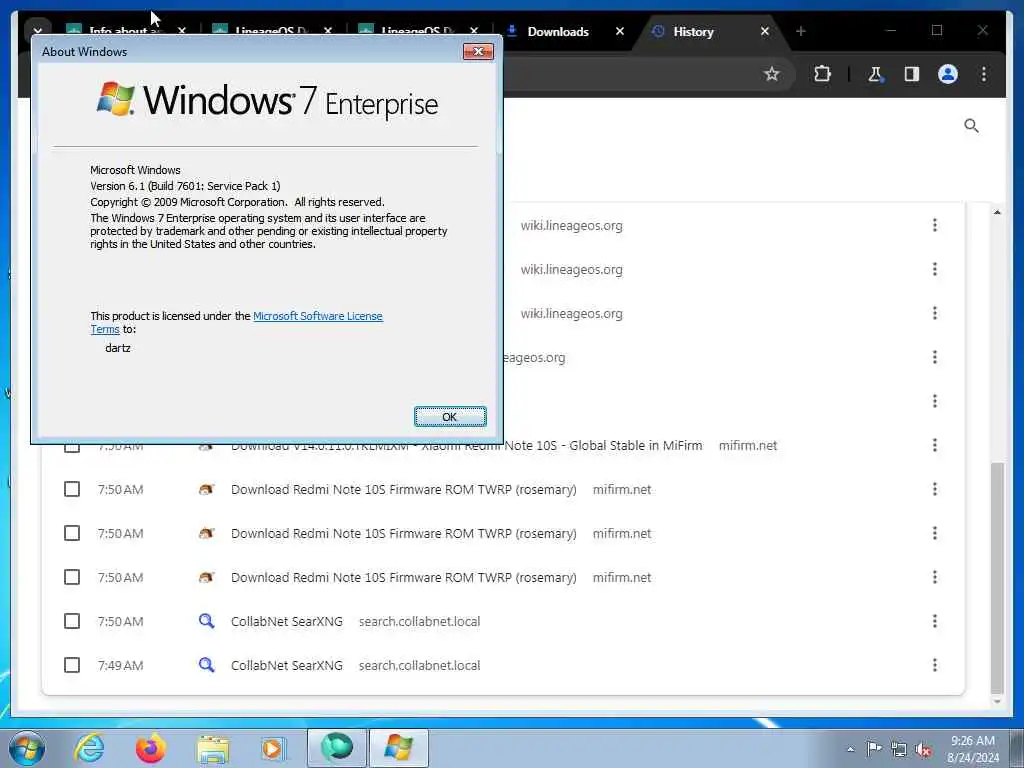Open Chrome Labs flask icon
The width and height of the screenshot is (1024, 768).
pyautogui.click(x=875, y=74)
